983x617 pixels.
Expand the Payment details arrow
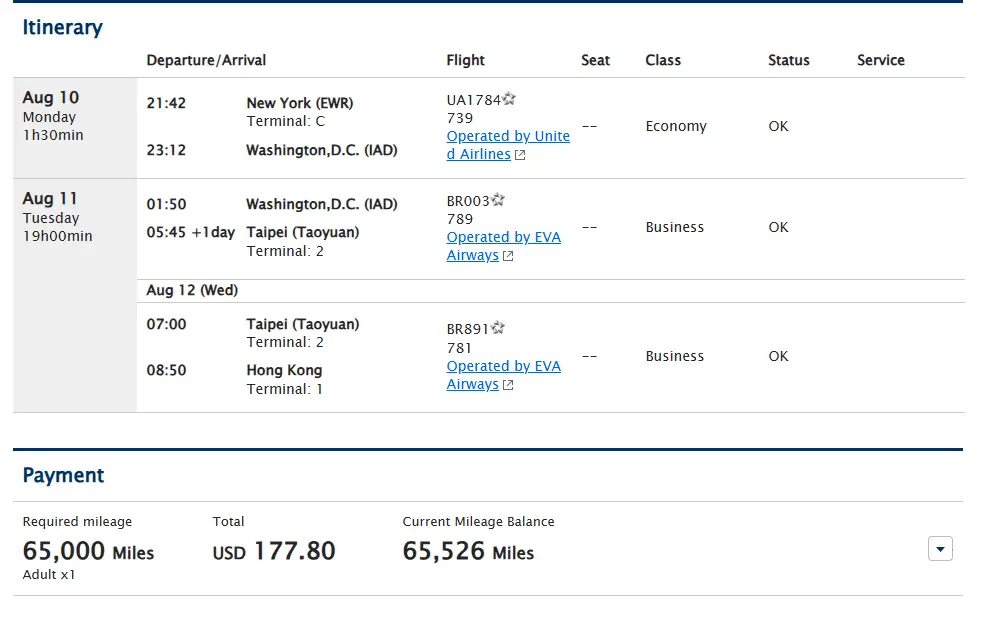(x=940, y=549)
